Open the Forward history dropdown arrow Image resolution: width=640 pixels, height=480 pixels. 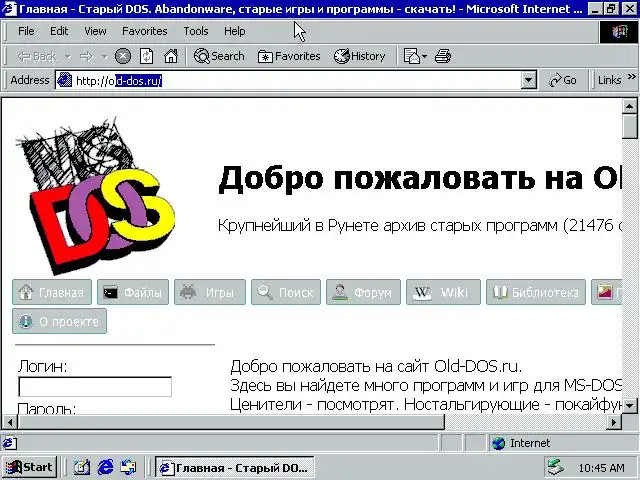point(104,56)
